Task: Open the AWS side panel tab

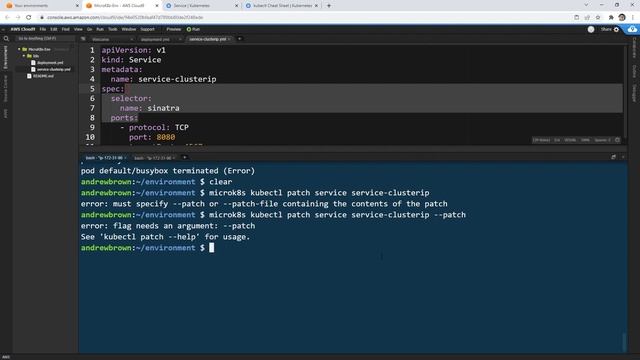Action: coord(6,113)
